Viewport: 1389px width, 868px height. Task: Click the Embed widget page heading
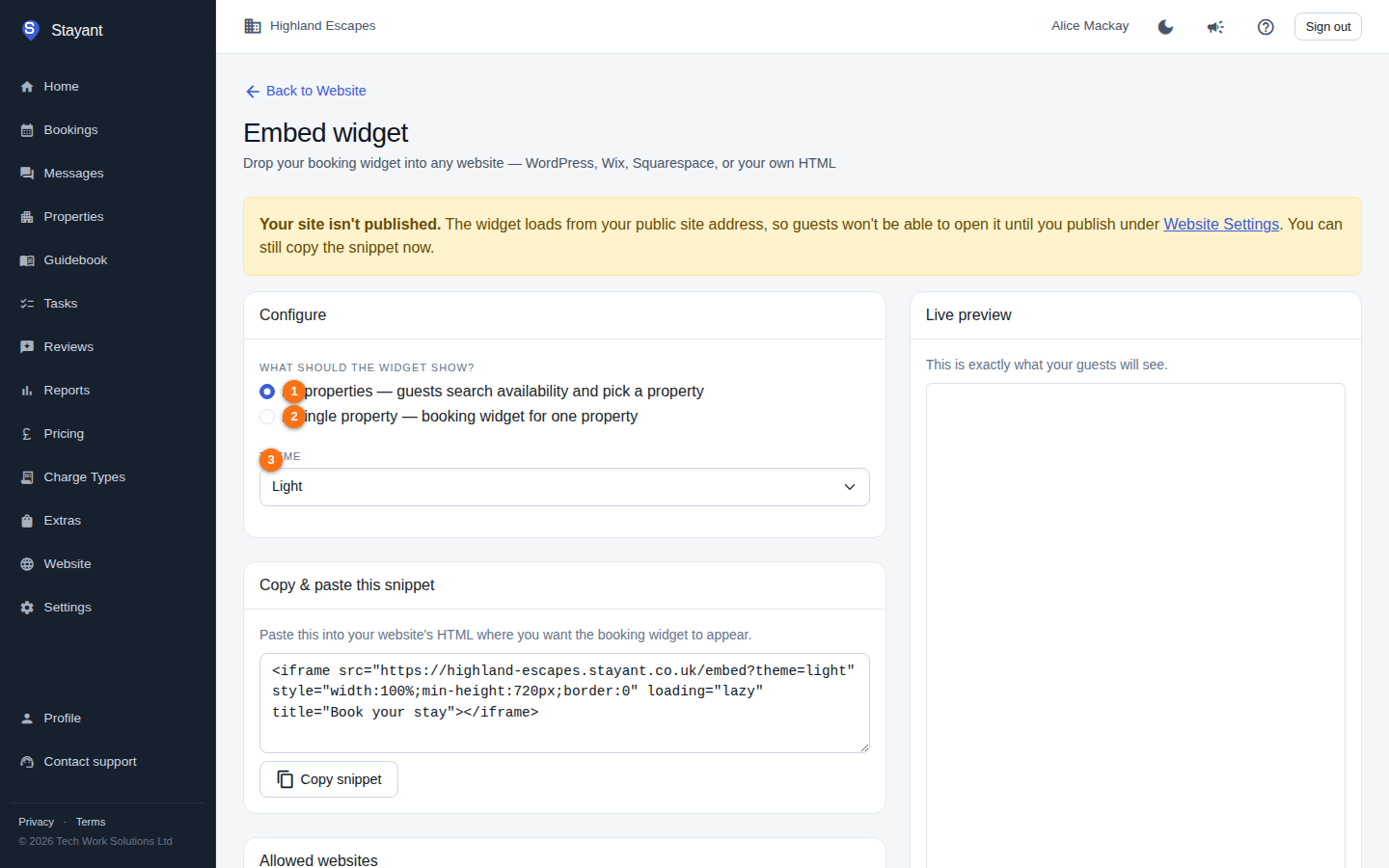pyautogui.click(x=326, y=133)
